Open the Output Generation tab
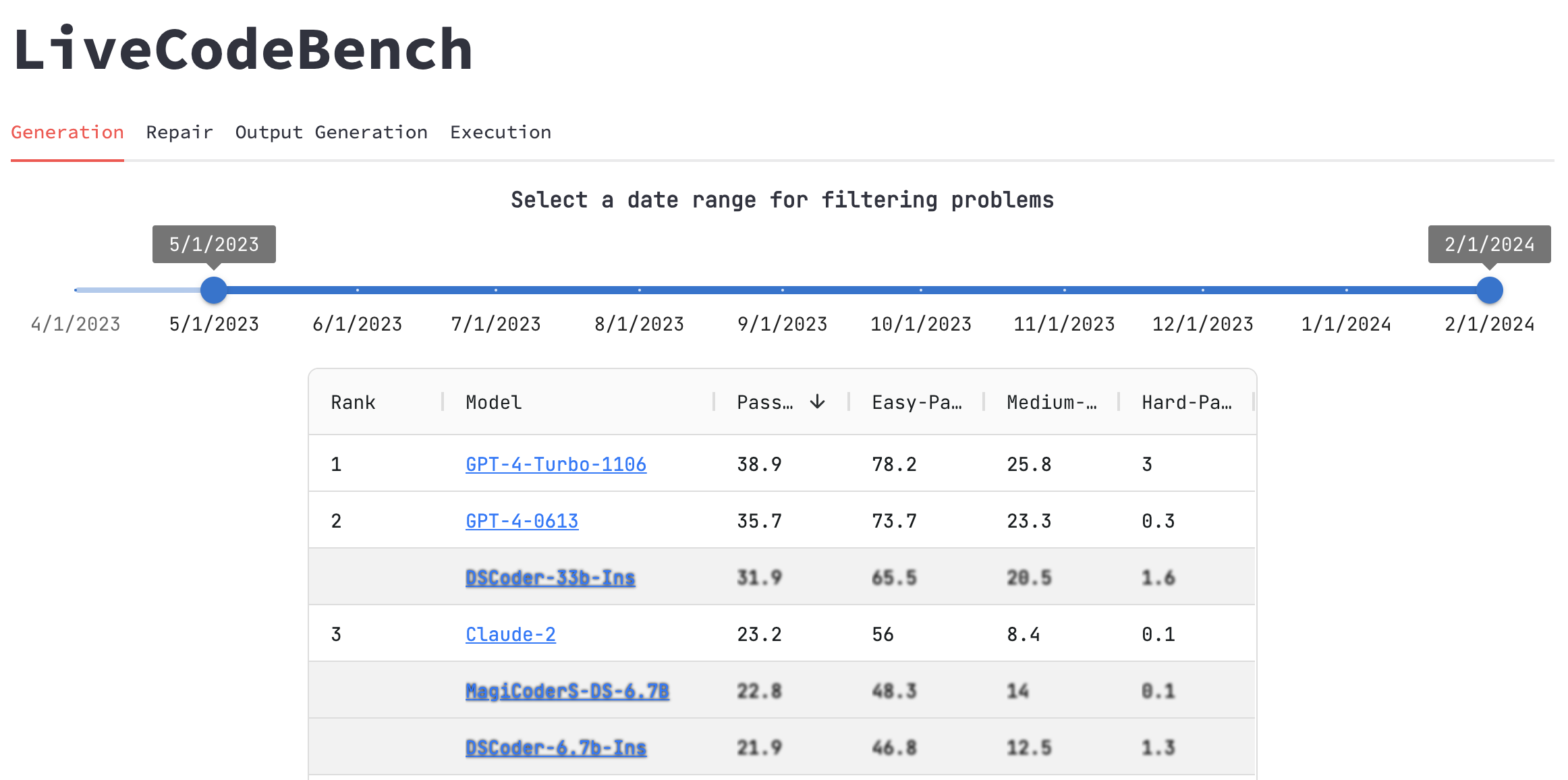Image resolution: width=1568 pixels, height=780 pixels. pos(331,132)
